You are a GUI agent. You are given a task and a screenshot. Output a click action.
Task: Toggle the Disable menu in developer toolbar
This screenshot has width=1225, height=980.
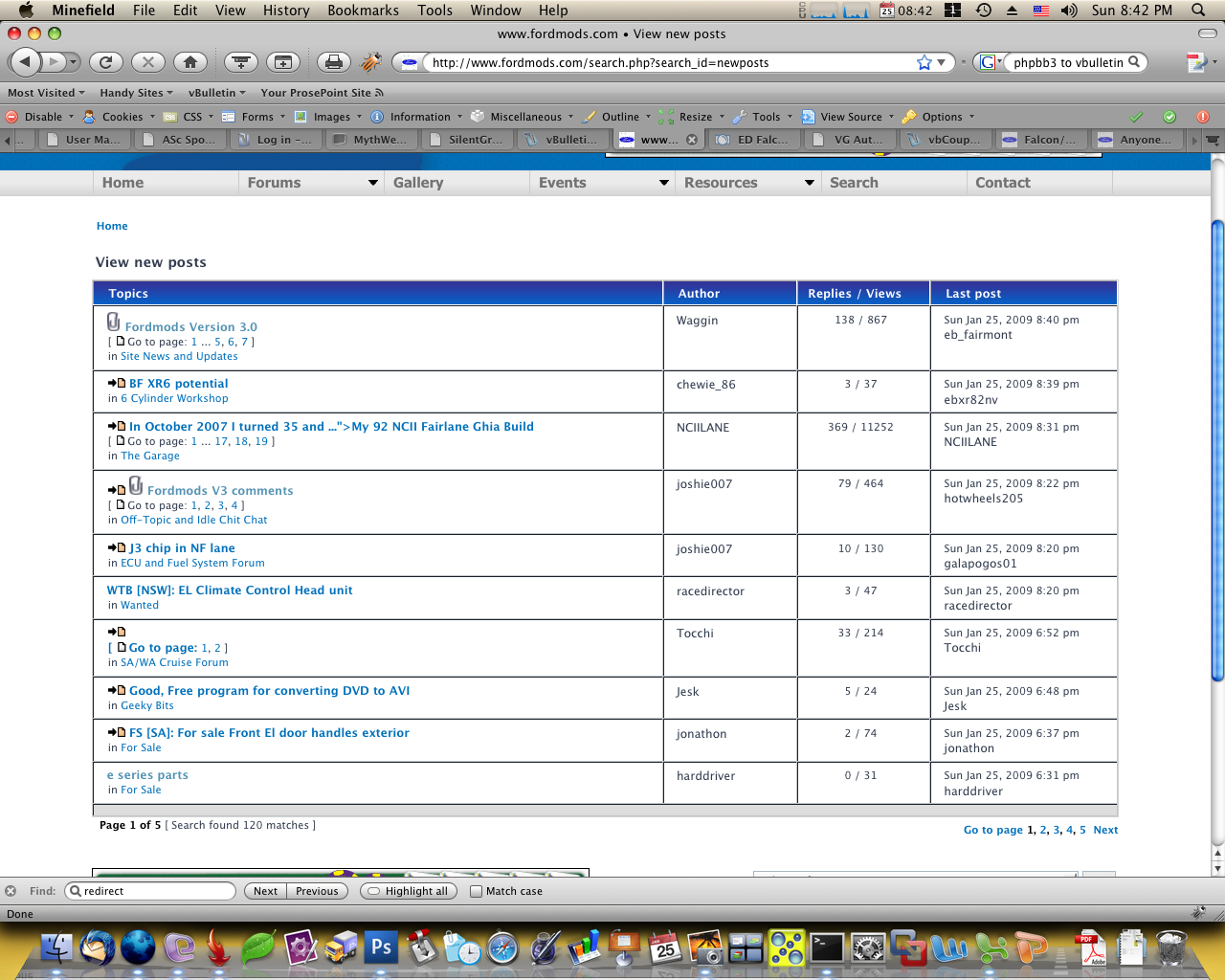(39, 117)
